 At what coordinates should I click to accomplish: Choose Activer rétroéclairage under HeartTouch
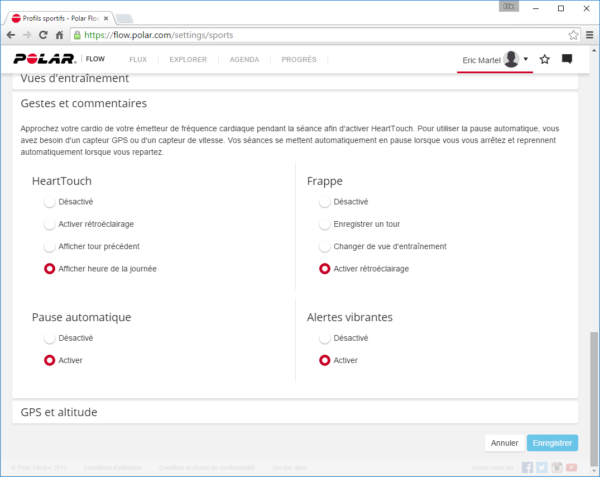pos(49,224)
